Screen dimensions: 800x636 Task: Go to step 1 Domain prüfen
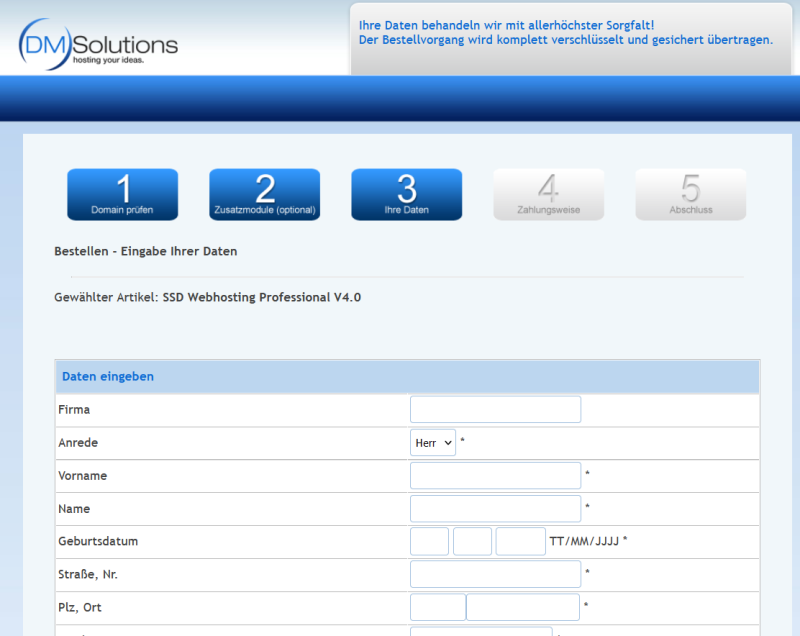click(122, 194)
